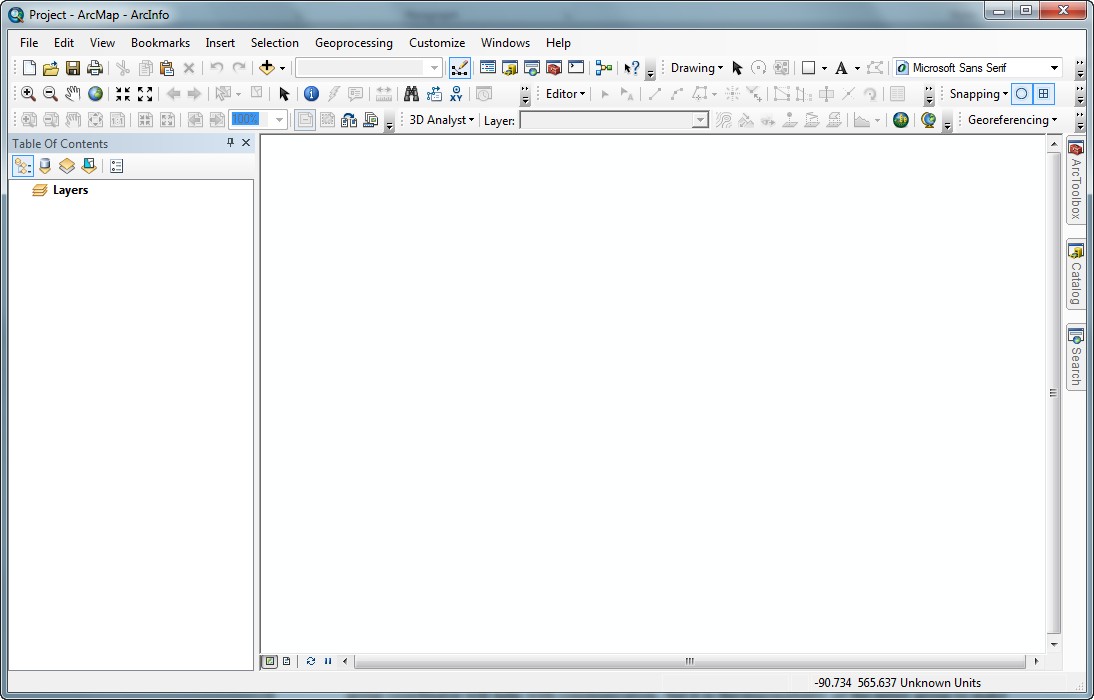Open the Geoprocessing menu
This screenshot has height=700, width=1094.
(x=353, y=43)
